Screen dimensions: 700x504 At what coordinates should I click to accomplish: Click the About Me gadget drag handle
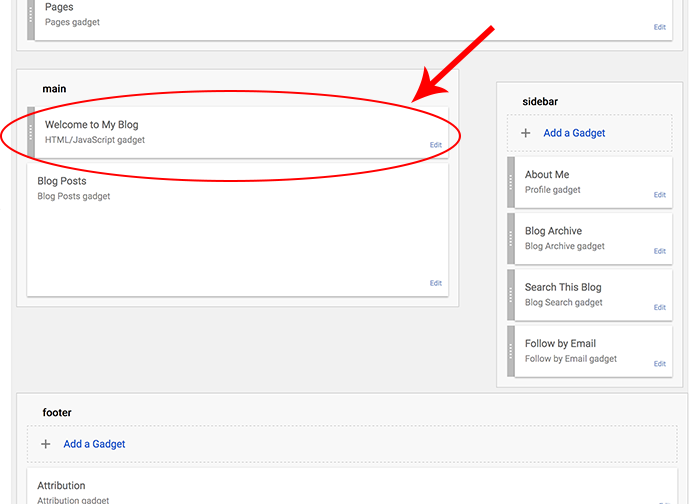coord(512,181)
